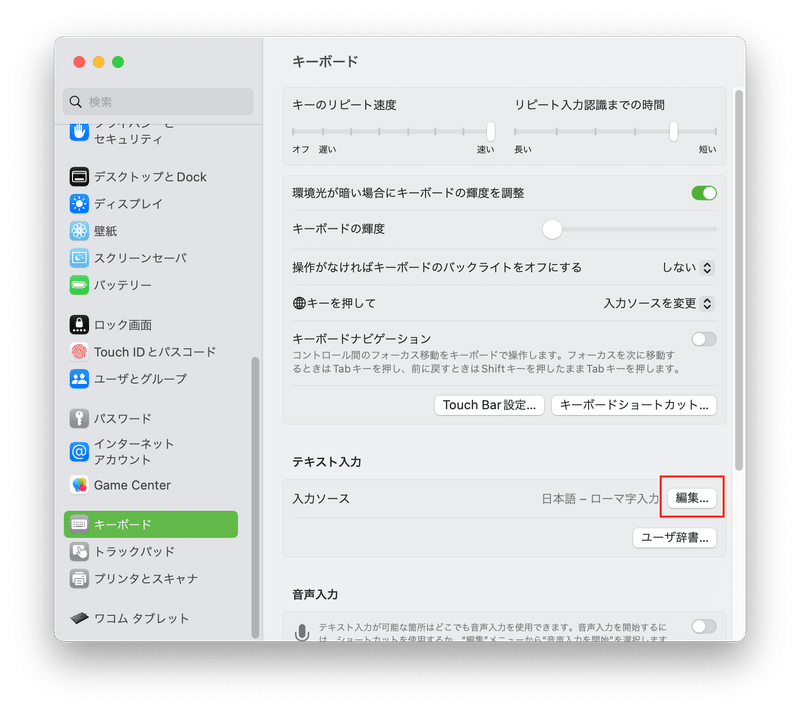Click the Touch Bar設定 button
Image resolution: width=800 pixels, height=713 pixels.
point(489,405)
